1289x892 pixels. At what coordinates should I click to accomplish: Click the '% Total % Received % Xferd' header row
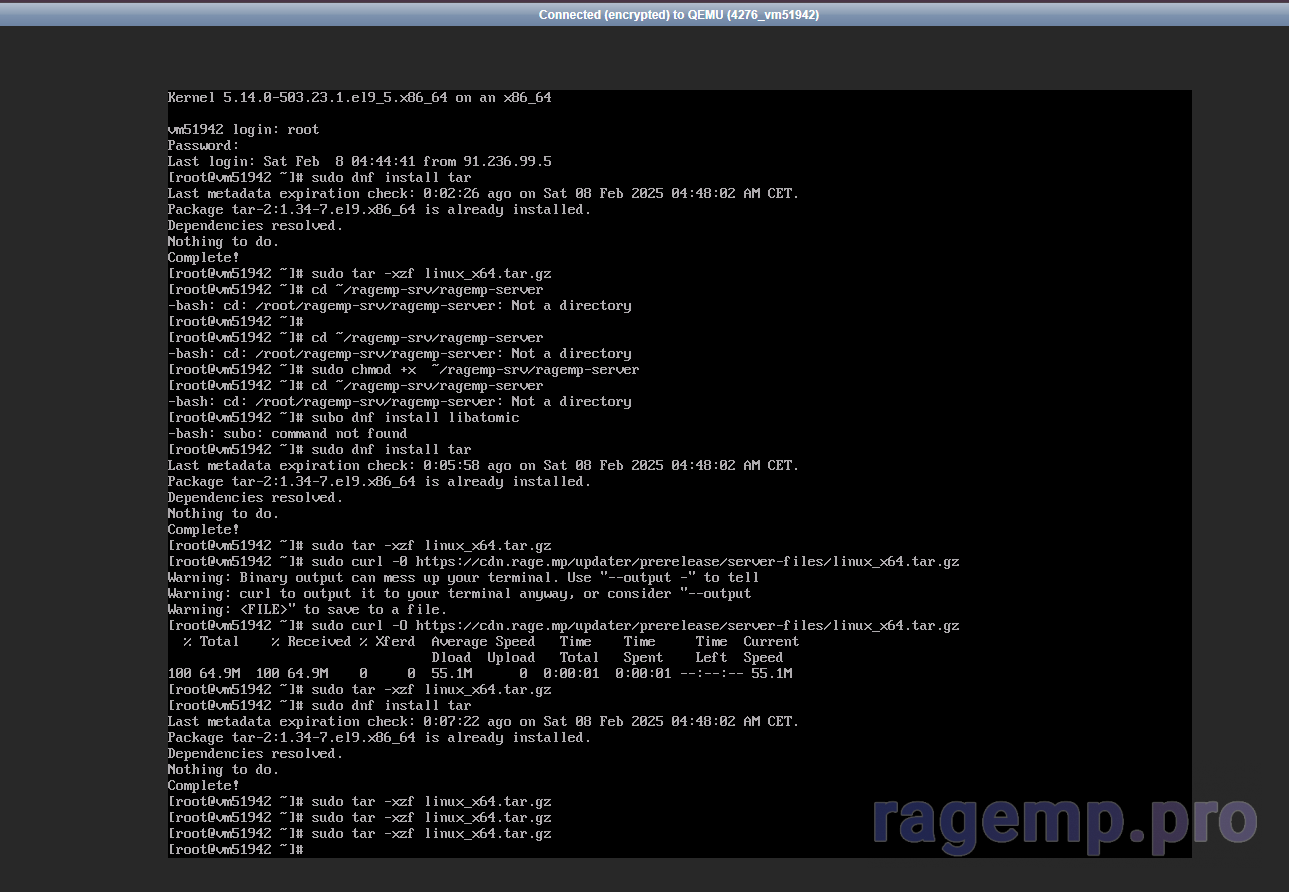(491, 641)
